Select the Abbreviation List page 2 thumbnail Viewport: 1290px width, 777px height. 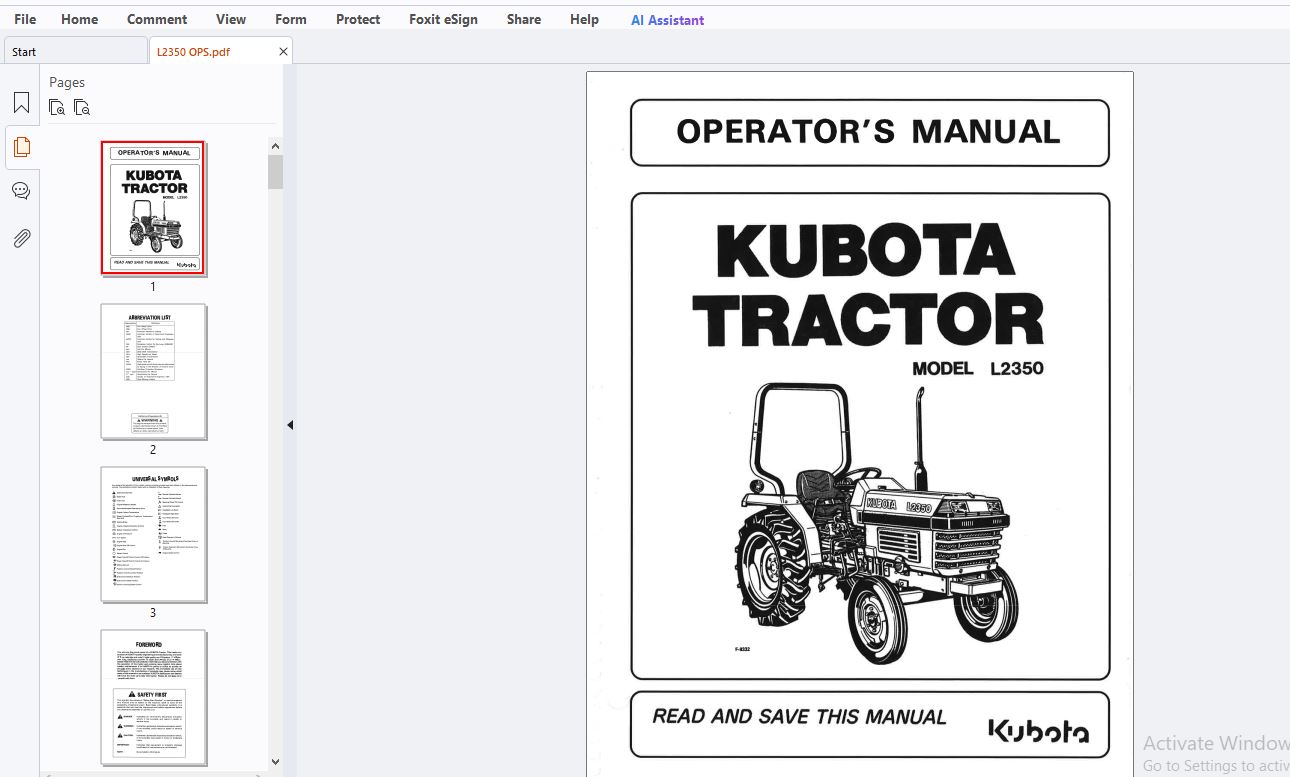[x=153, y=371]
